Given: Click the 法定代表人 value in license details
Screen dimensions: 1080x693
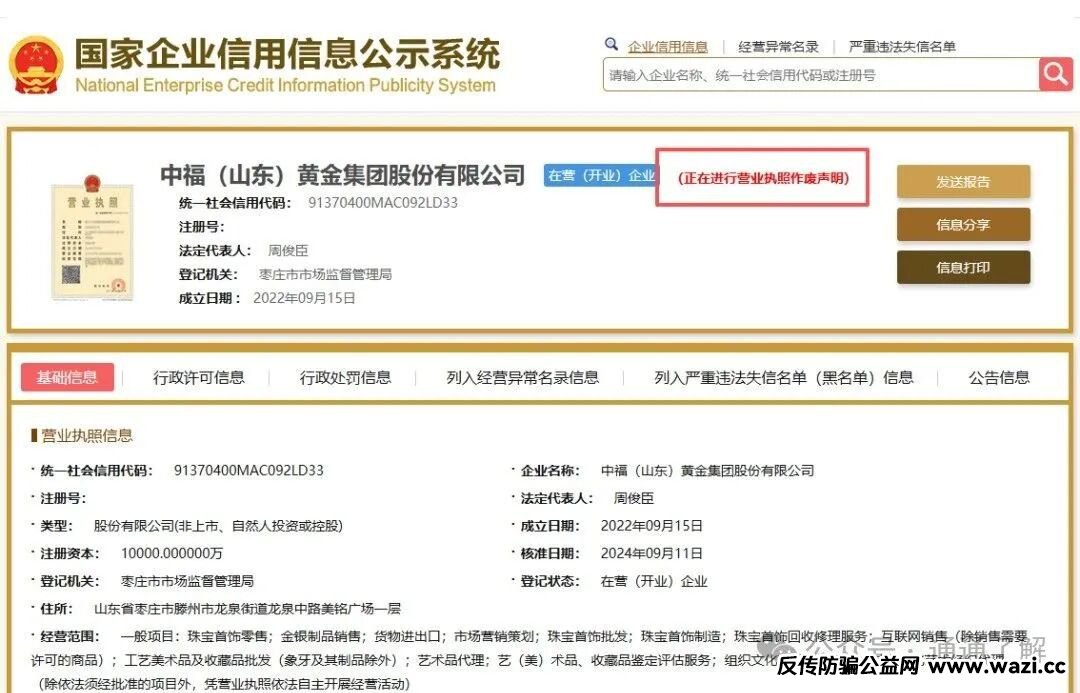Looking at the screenshot, I should click(634, 498).
